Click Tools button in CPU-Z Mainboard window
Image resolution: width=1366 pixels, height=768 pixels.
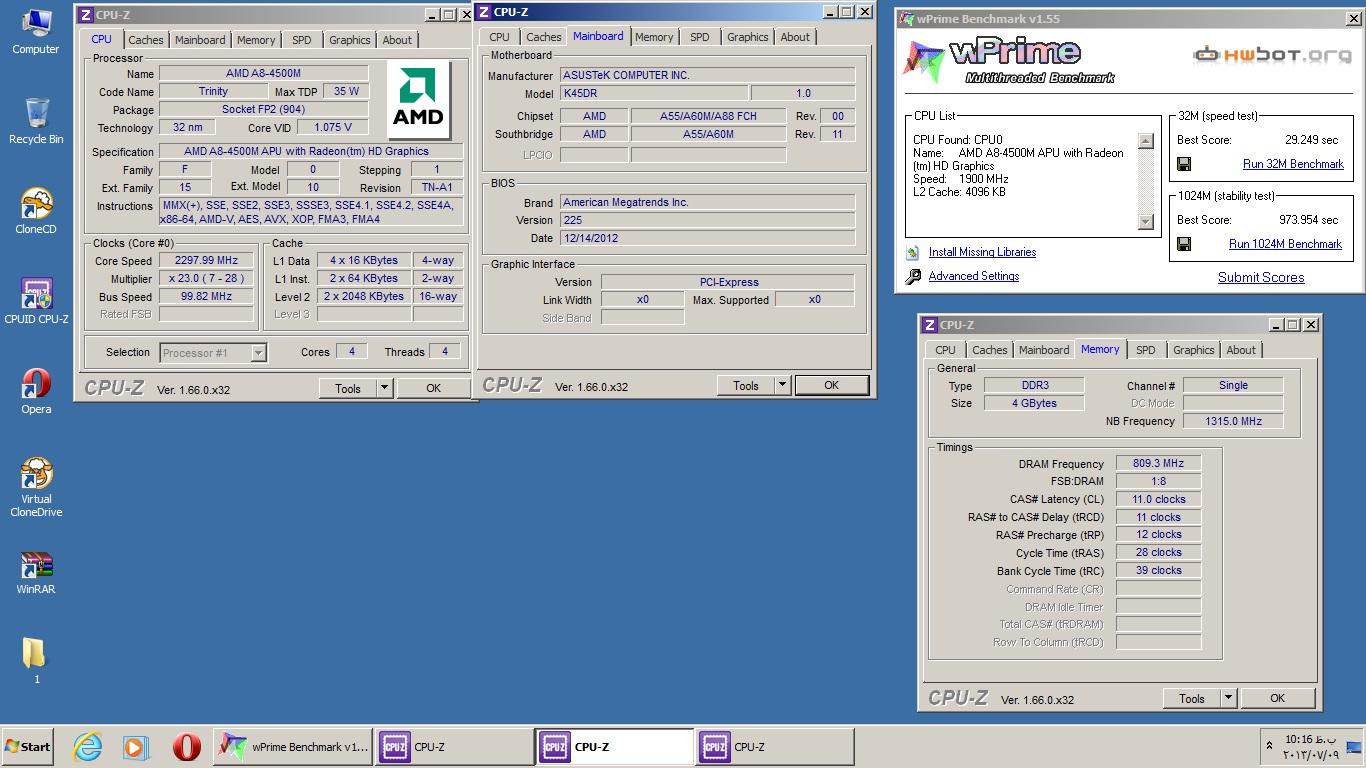[746, 386]
